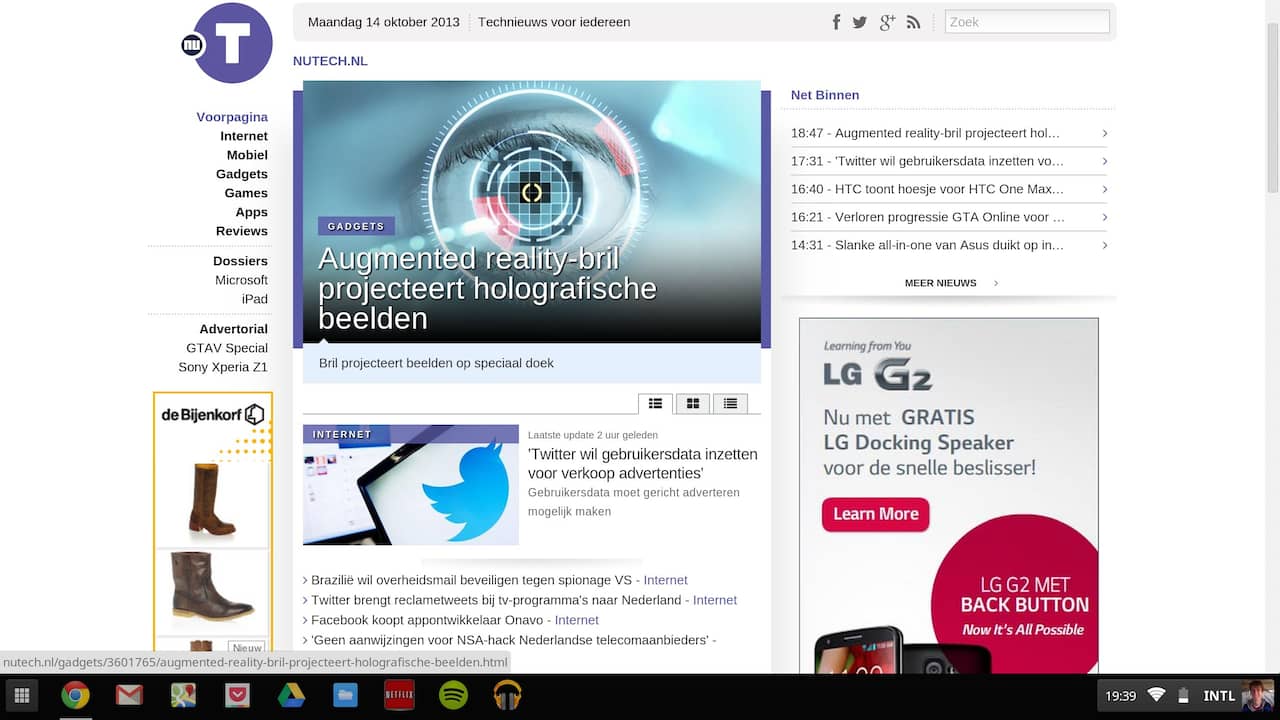The image size is (1280, 720).
Task: Open Google Drive from the shelf
Action: point(291,695)
